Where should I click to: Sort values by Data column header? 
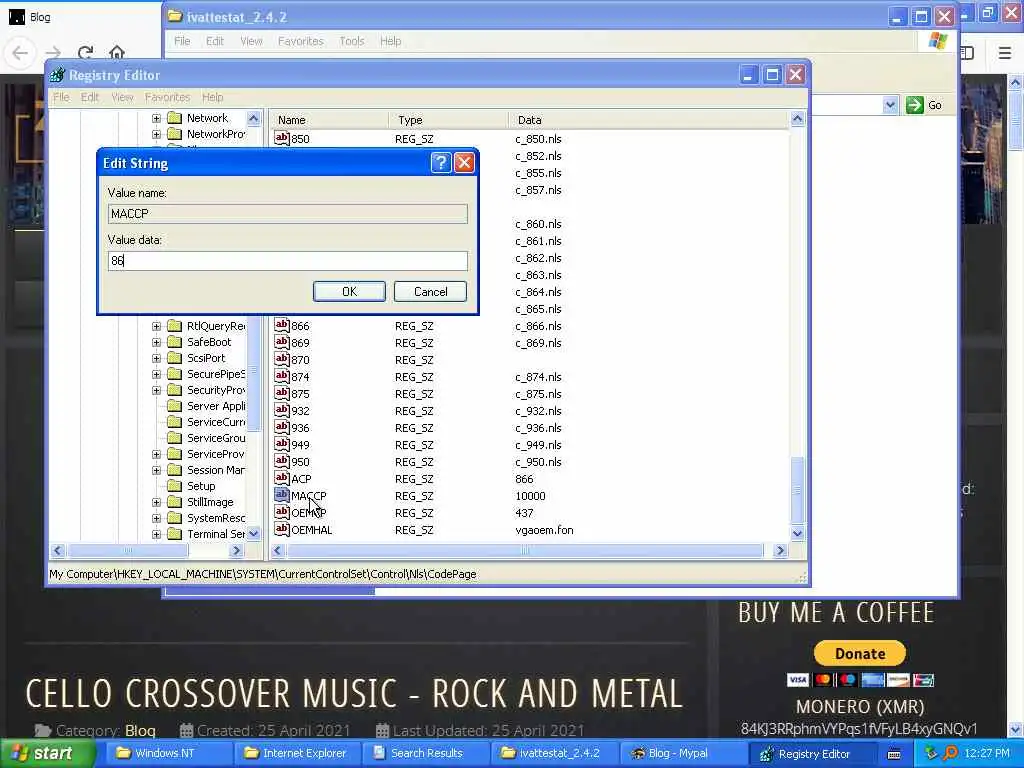click(x=648, y=120)
